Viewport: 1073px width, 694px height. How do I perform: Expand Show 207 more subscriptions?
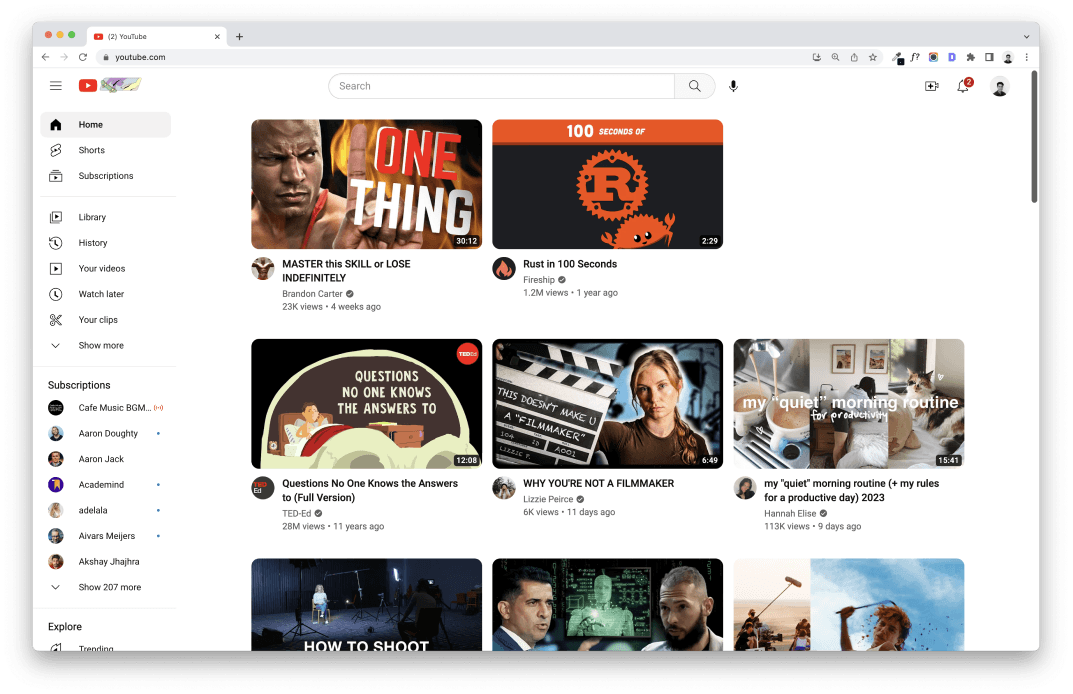click(109, 587)
